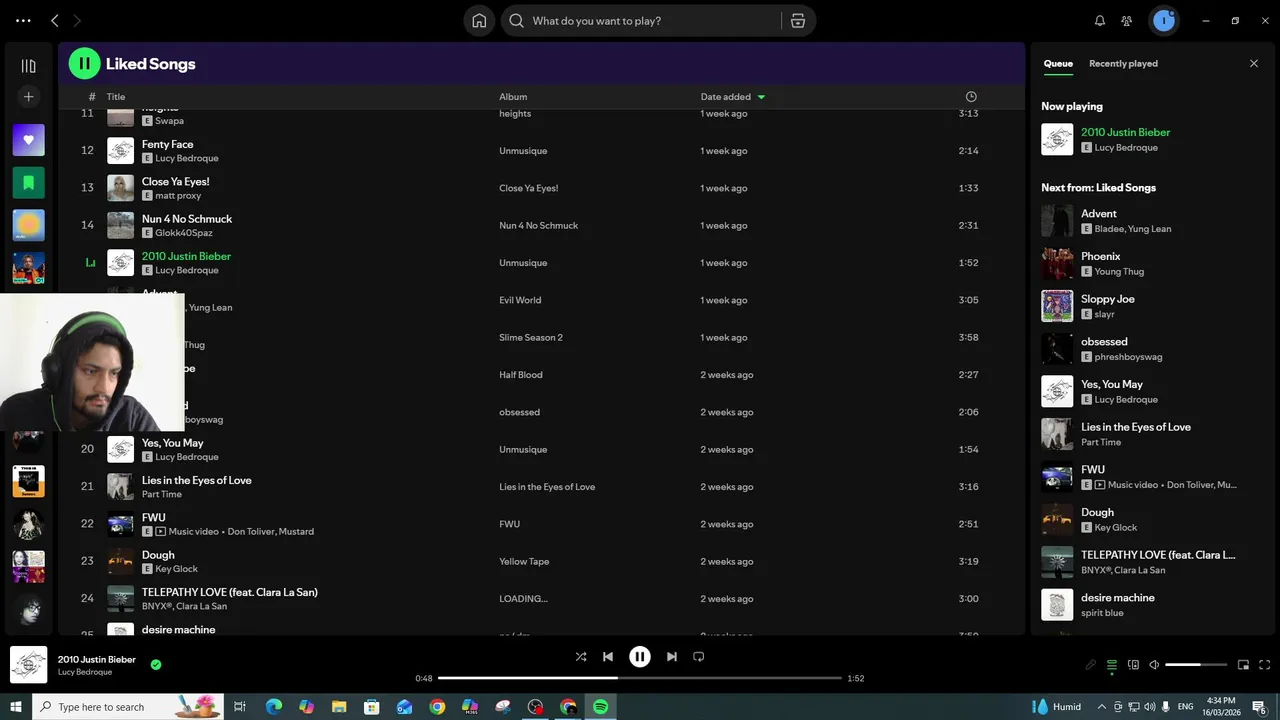
Task: Toggle repeat mode
Action: (699, 657)
